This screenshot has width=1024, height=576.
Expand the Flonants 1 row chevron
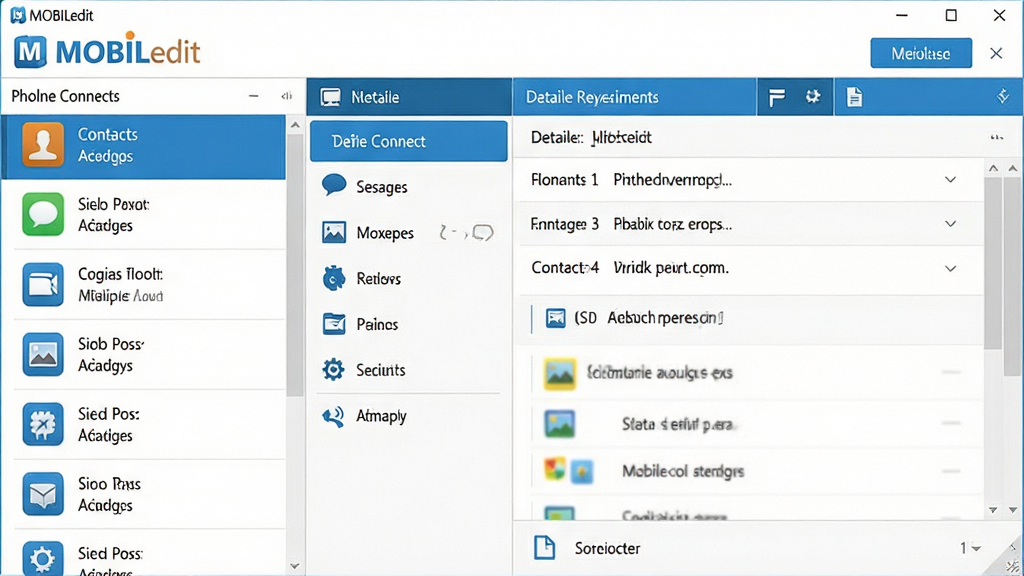click(x=950, y=180)
